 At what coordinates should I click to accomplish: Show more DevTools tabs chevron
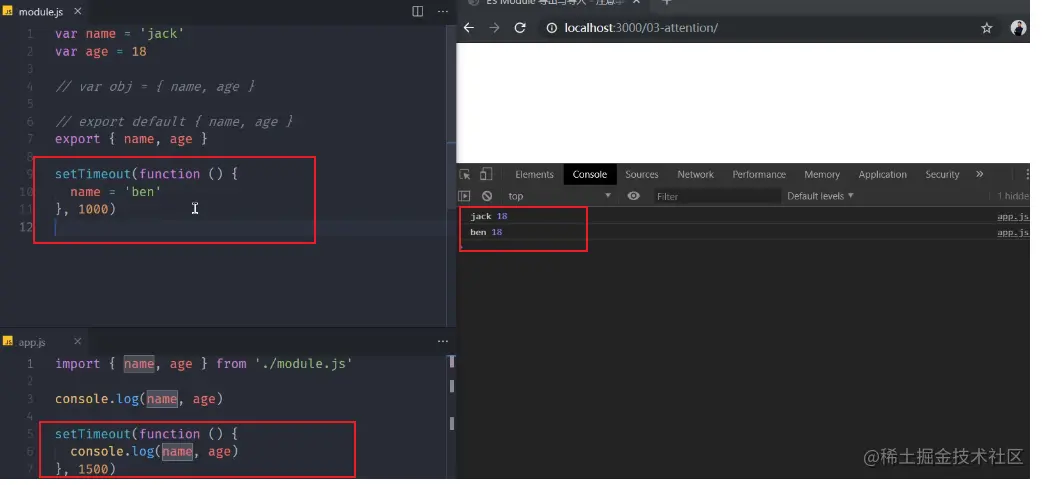979,174
